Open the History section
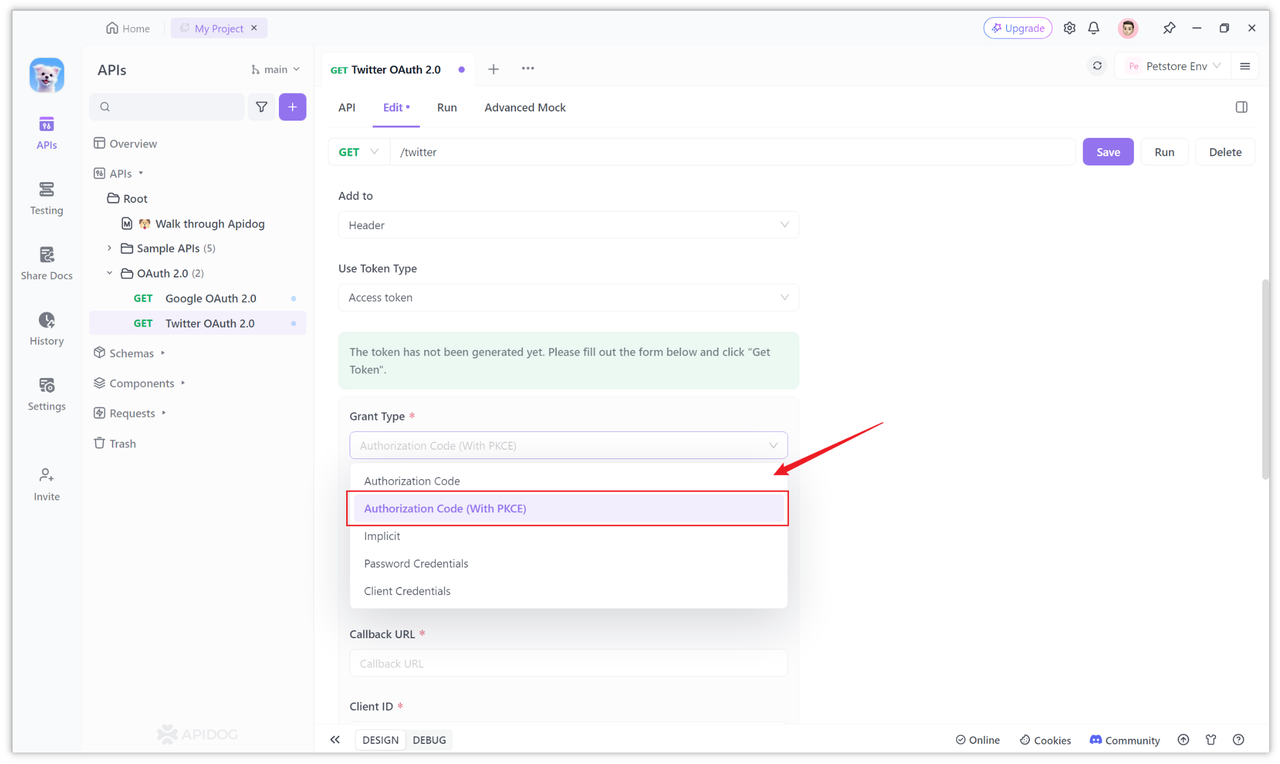The height and width of the screenshot is (764, 1280). point(46,328)
